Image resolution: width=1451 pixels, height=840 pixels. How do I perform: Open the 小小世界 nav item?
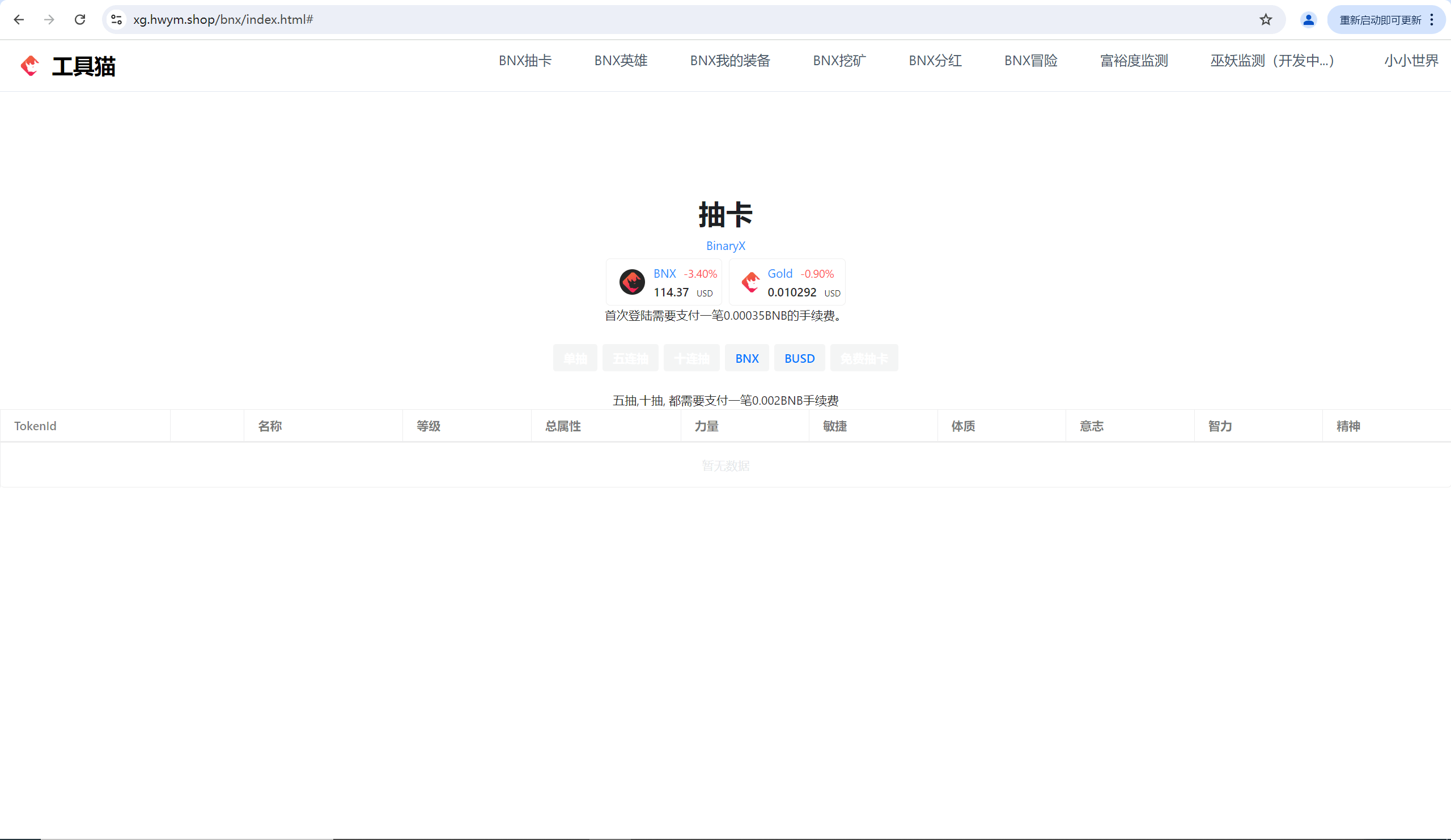click(1411, 61)
